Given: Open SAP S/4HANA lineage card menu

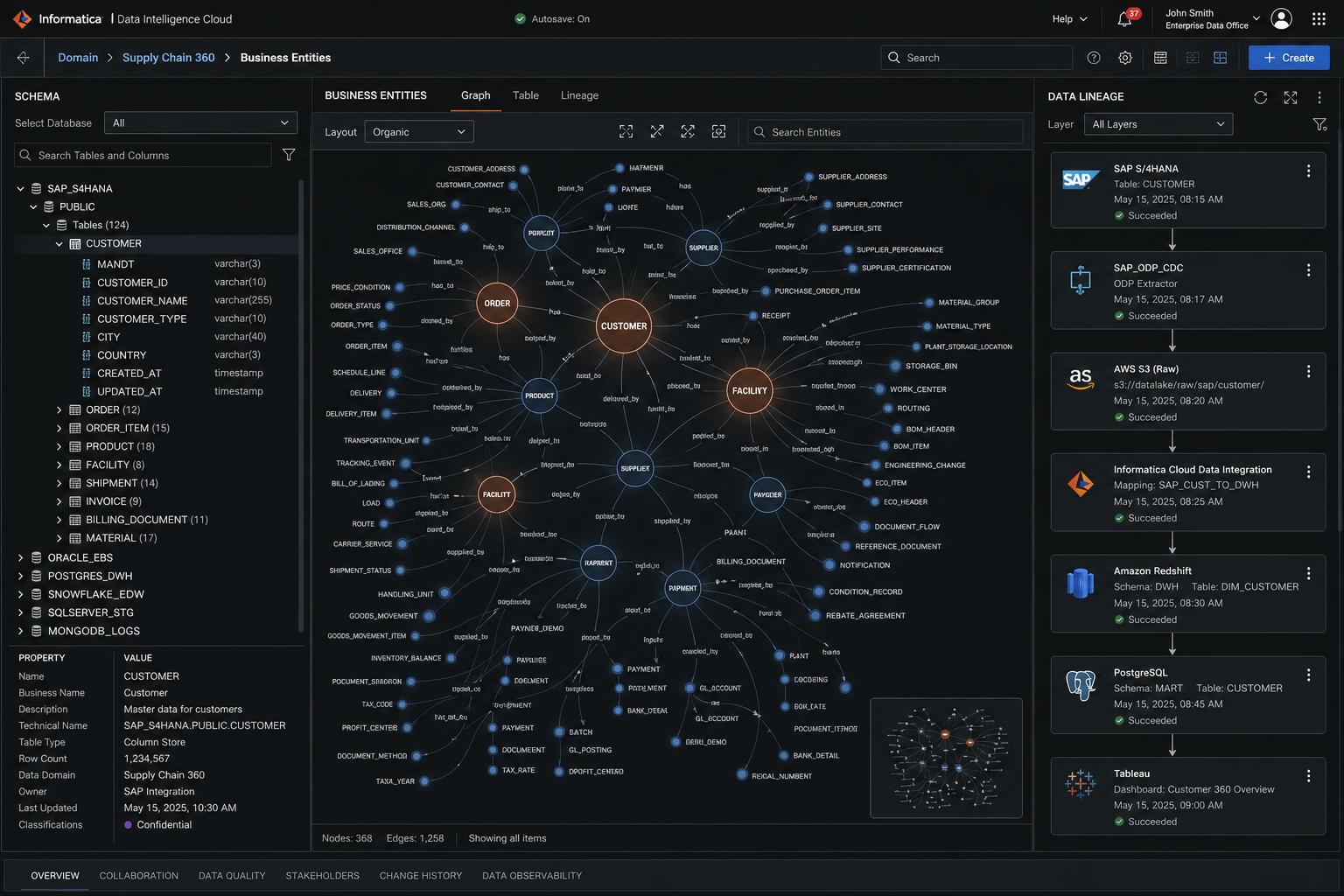Looking at the screenshot, I should click(1308, 171).
